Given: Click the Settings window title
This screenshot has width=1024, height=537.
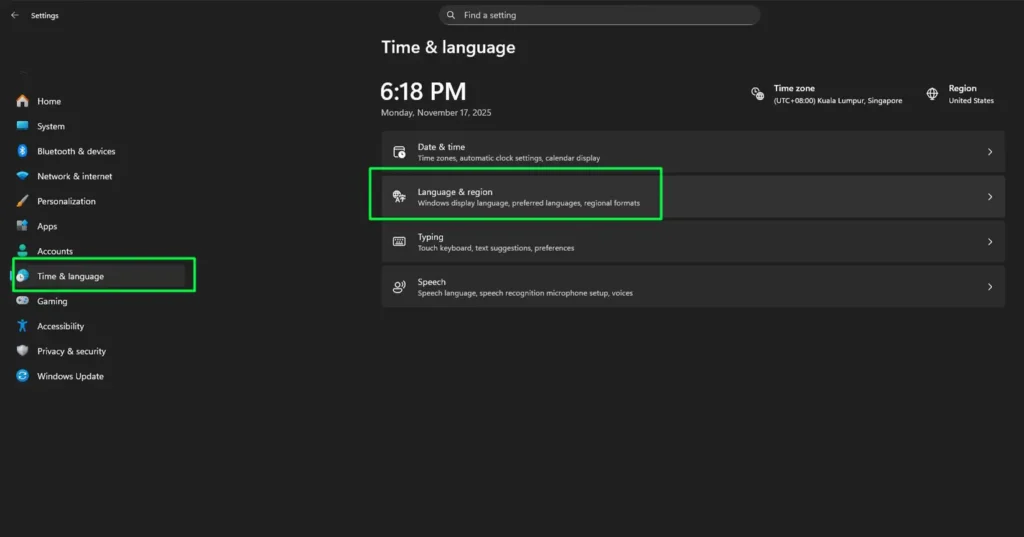Looking at the screenshot, I should click(44, 16).
